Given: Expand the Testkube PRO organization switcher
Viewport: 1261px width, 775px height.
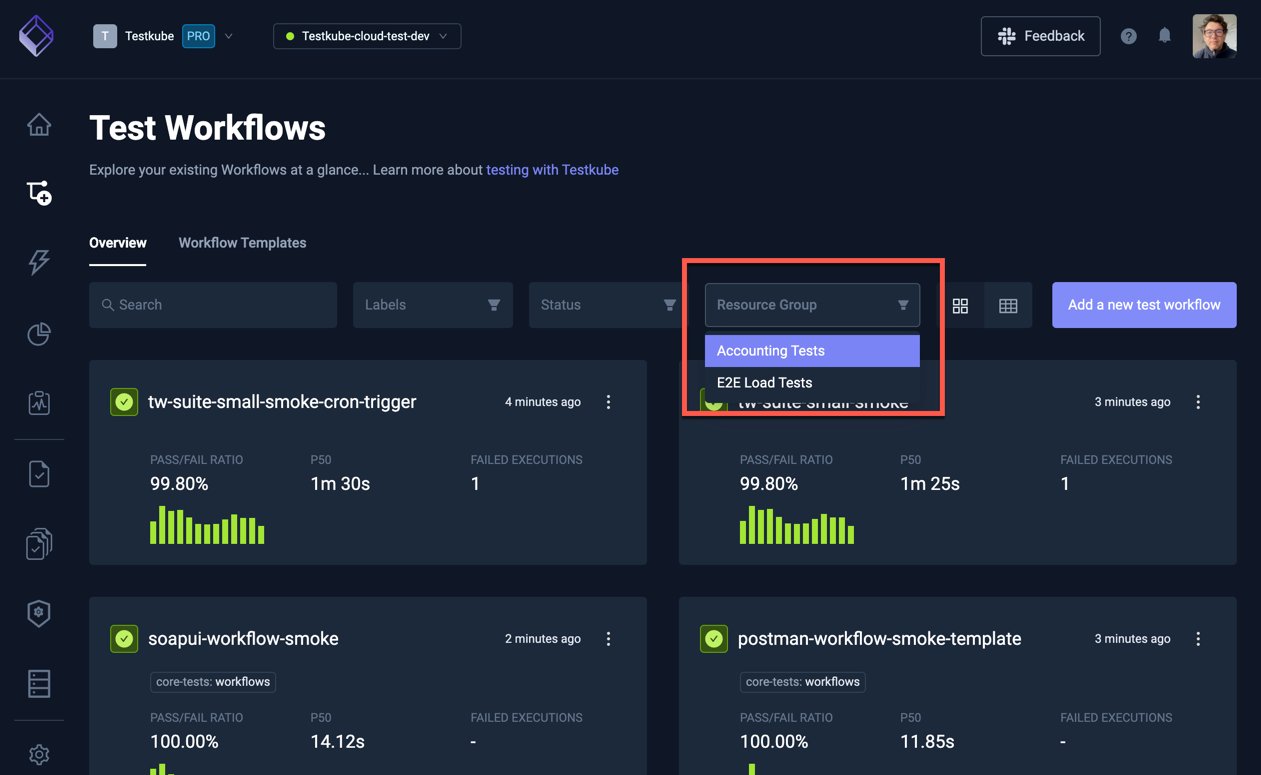Looking at the screenshot, I should [229, 35].
